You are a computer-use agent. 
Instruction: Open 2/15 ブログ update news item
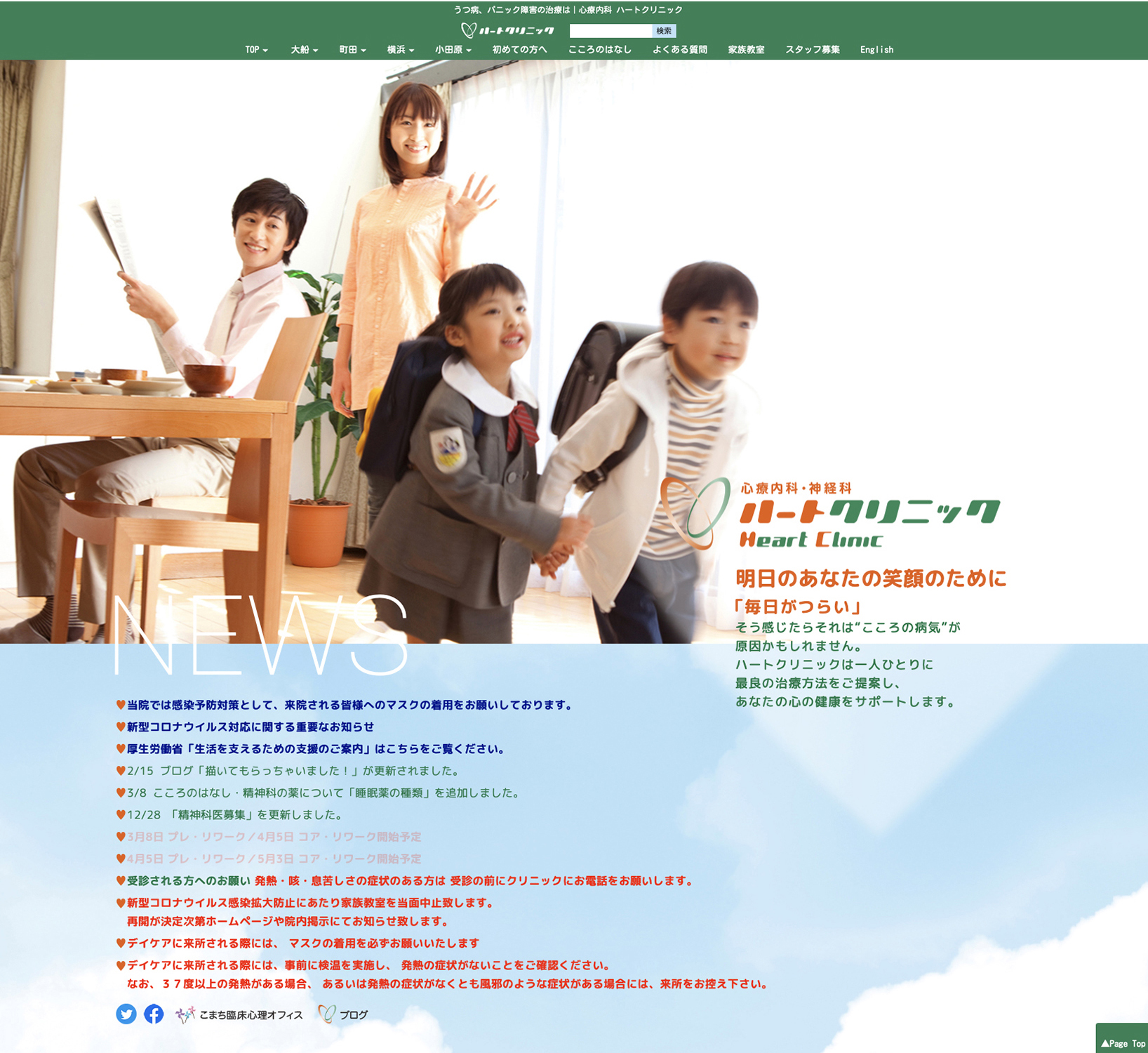pyautogui.click(x=293, y=771)
